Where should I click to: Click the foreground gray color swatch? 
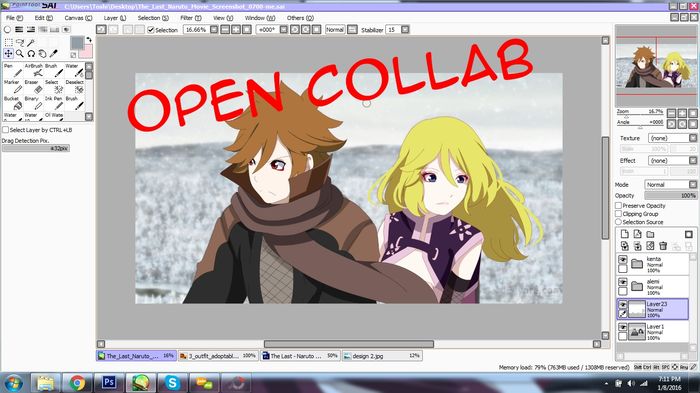coord(77,43)
